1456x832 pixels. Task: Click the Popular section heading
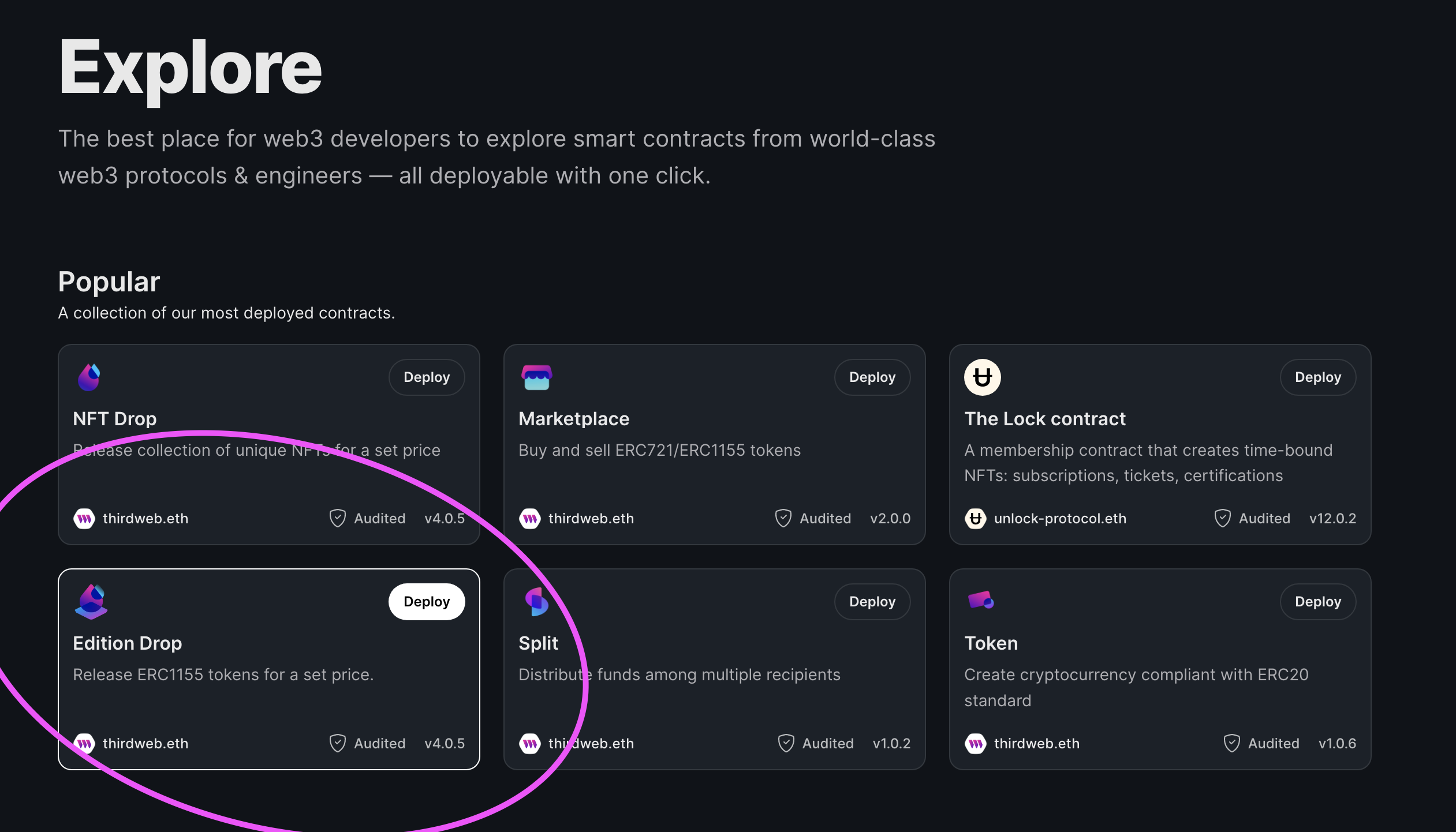[109, 282]
